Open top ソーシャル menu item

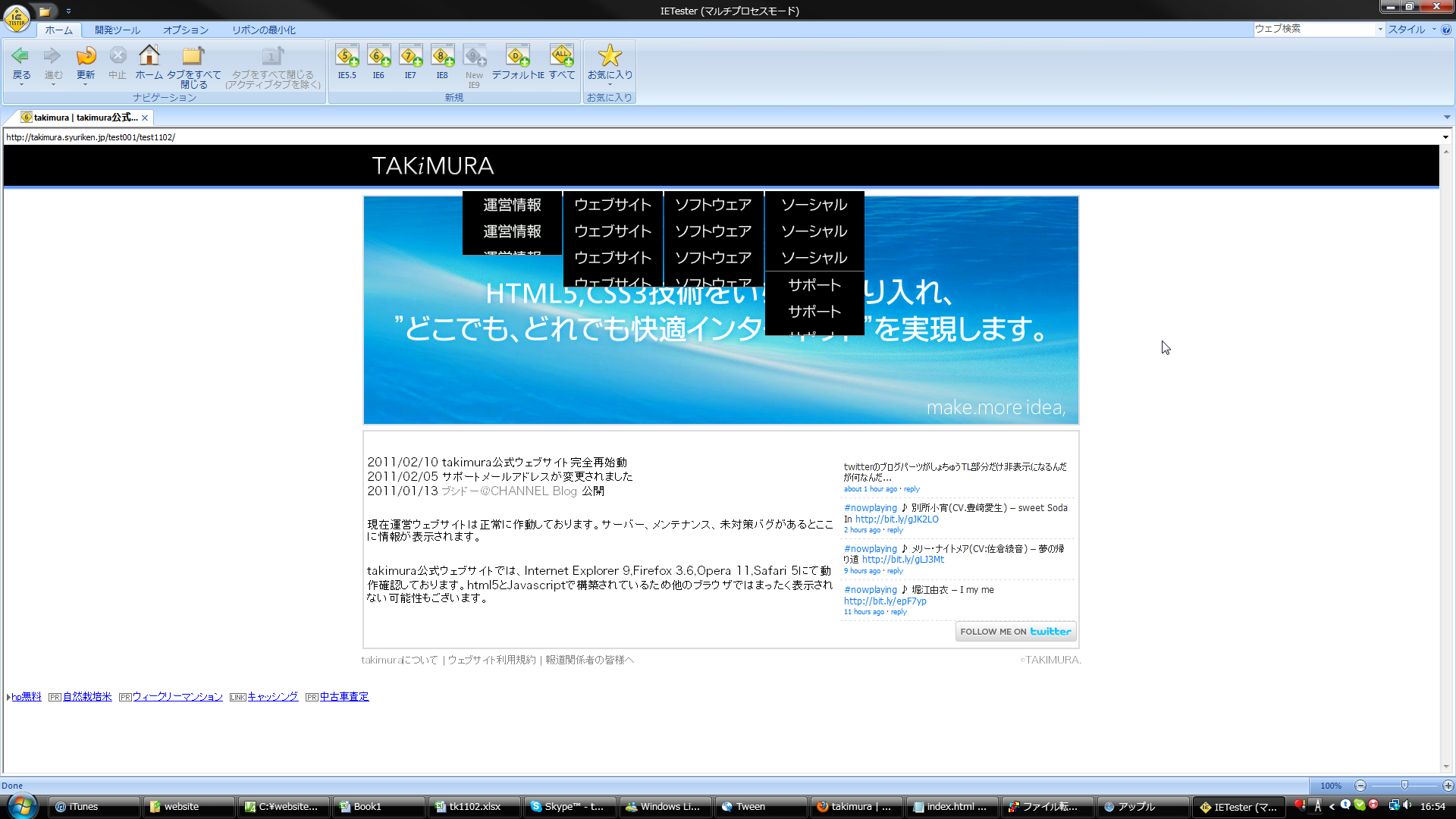coord(814,205)
